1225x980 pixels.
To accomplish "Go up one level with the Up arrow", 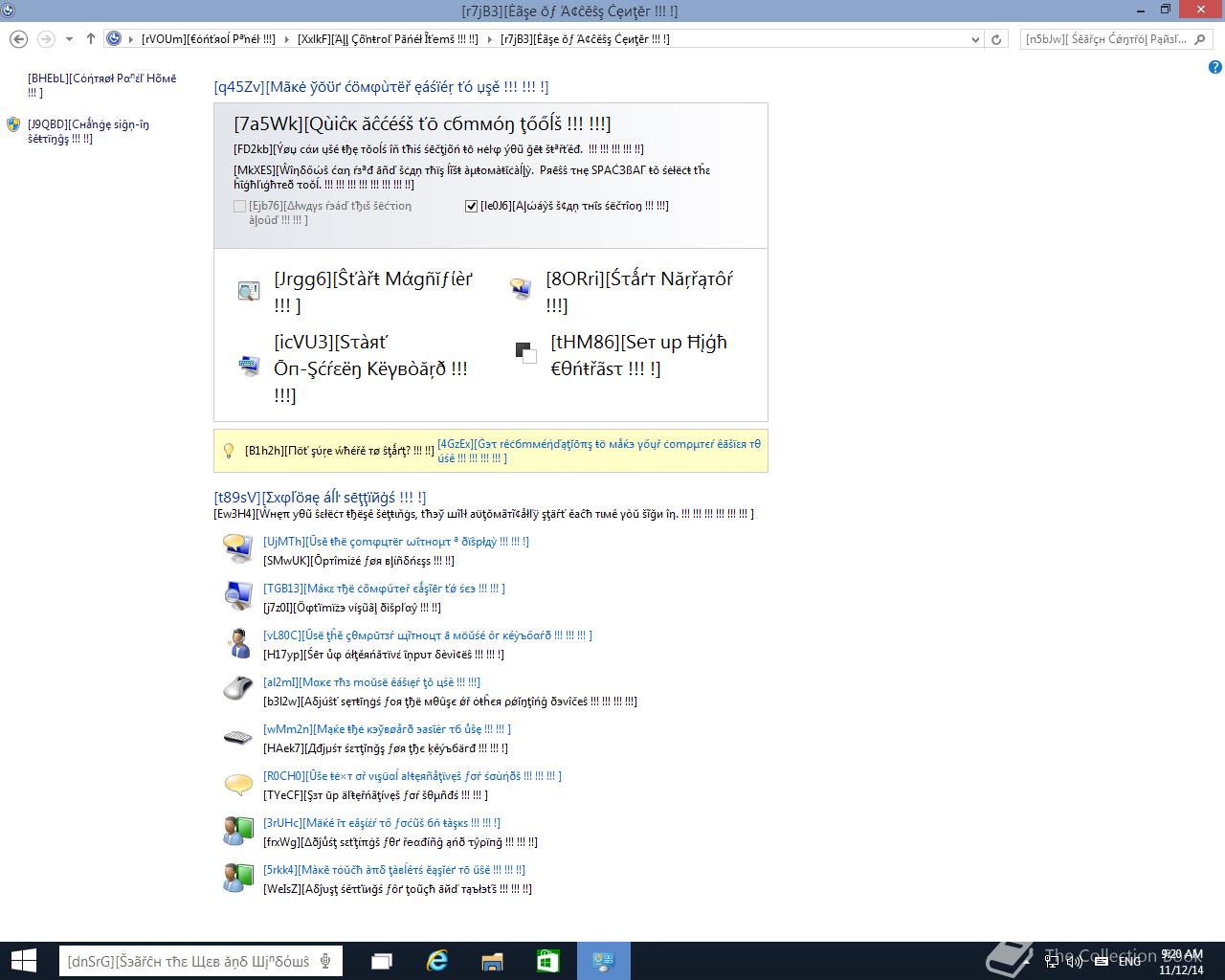I will [91, 39].
